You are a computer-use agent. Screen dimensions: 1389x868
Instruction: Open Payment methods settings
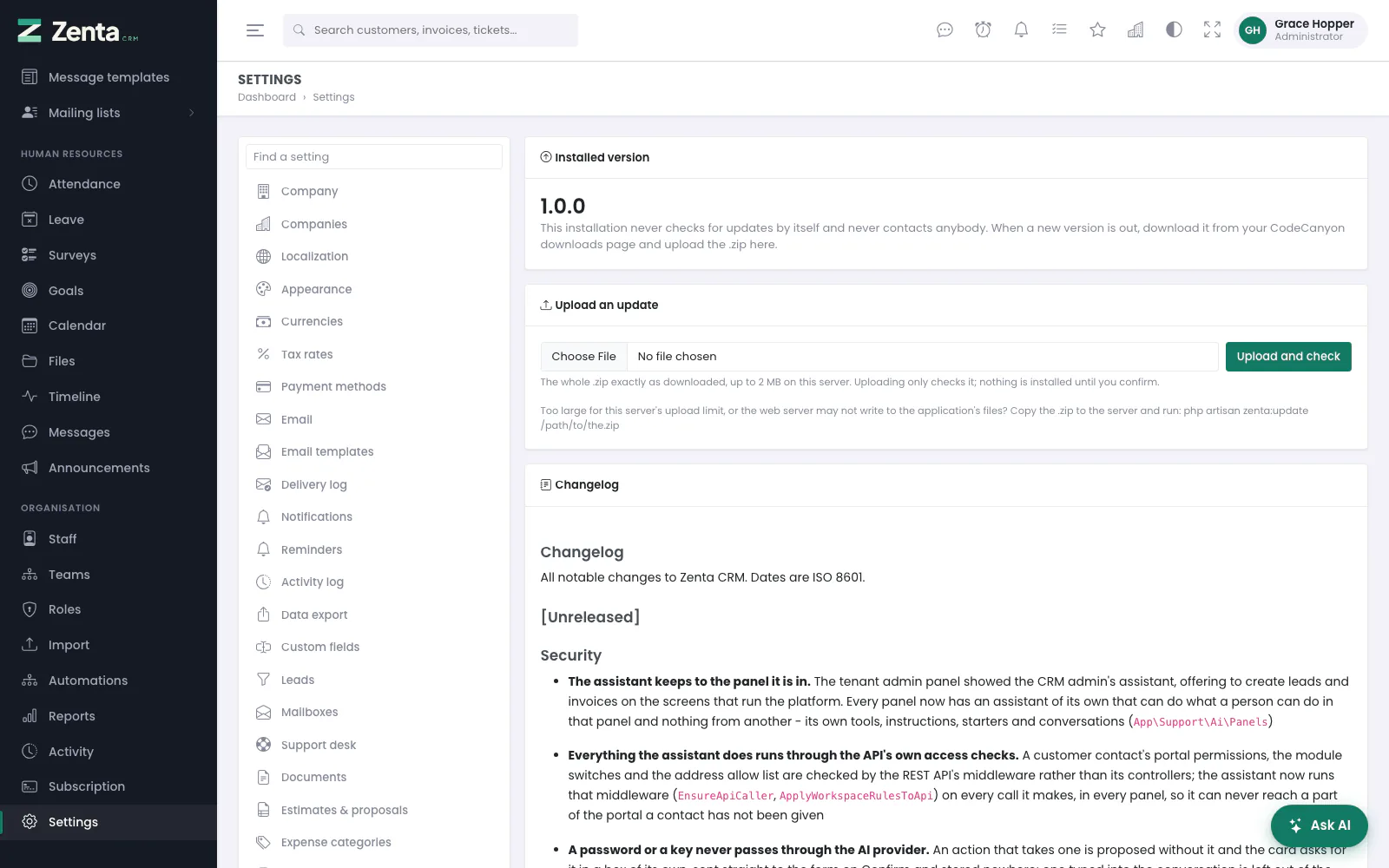(x=374, y=386)
